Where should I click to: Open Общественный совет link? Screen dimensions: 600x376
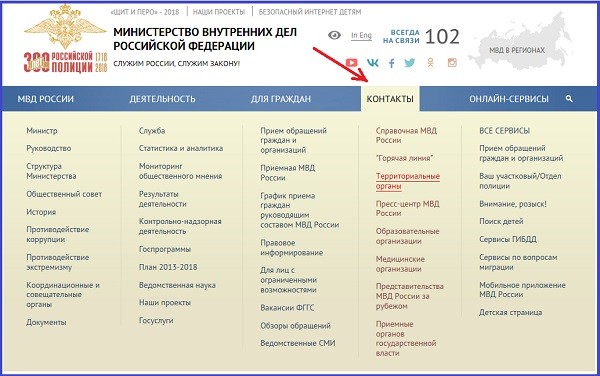tap(64, 194)
